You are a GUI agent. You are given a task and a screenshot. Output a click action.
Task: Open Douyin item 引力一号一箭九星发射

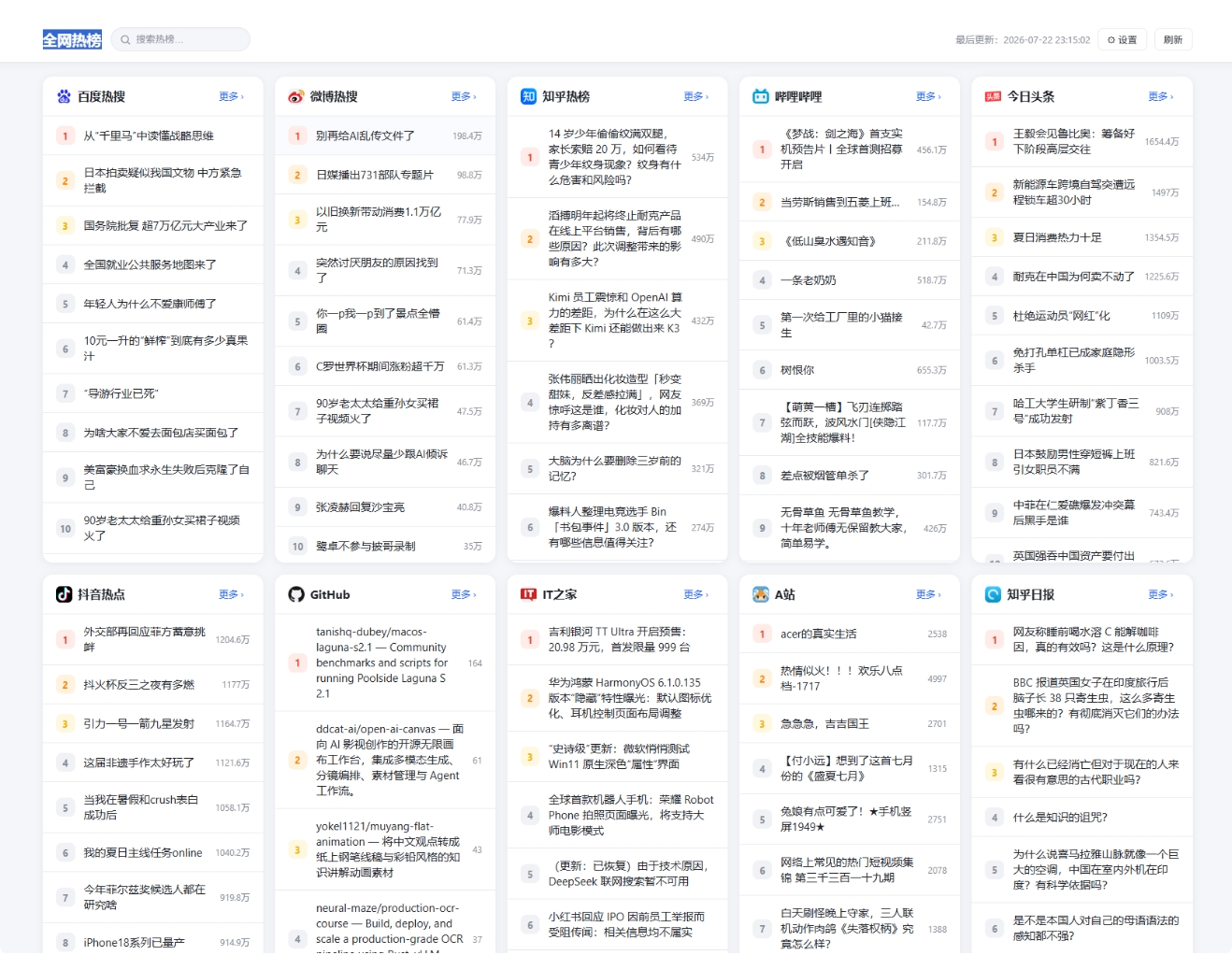tap(153, 723)
